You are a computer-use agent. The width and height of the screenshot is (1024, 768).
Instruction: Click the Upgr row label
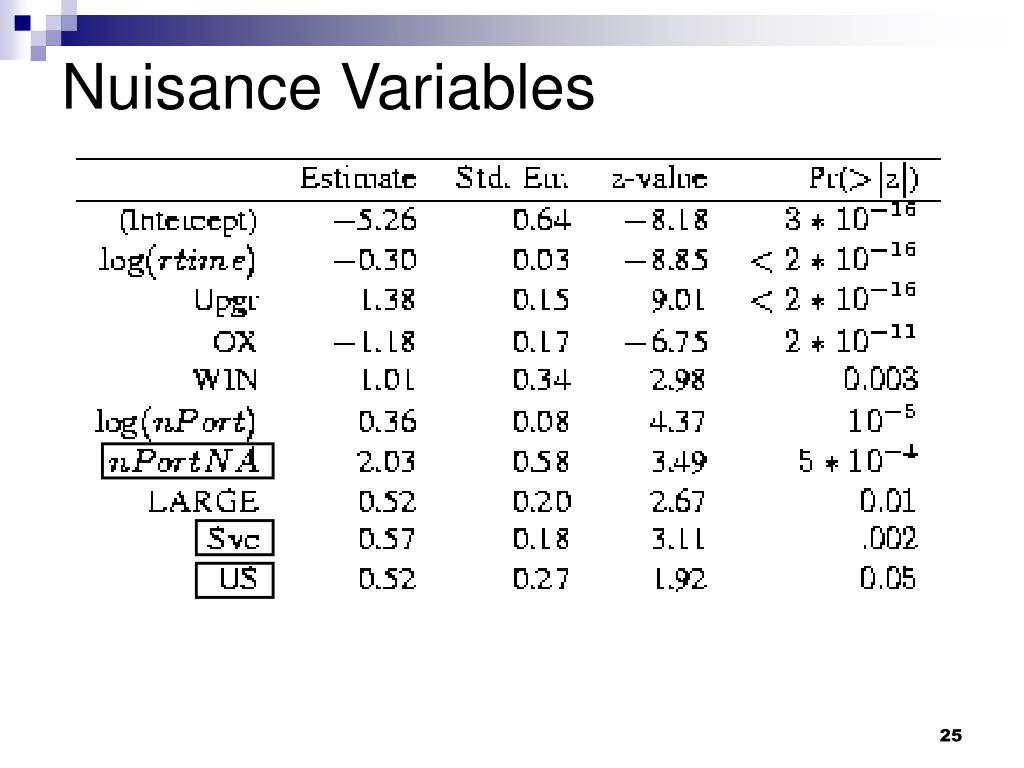click(x=226, y=302)
